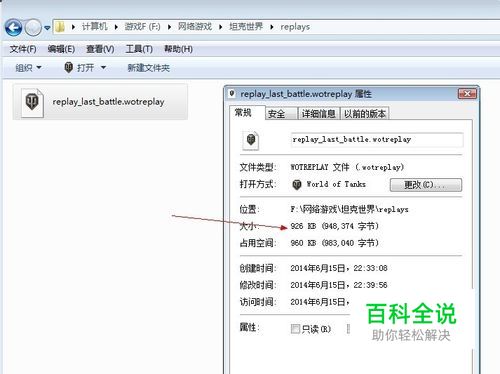Image resolution: width=500 pixels, height=374 pixels.
Task: Click the file icon in properties dialog
Action: tap(251, 140)
